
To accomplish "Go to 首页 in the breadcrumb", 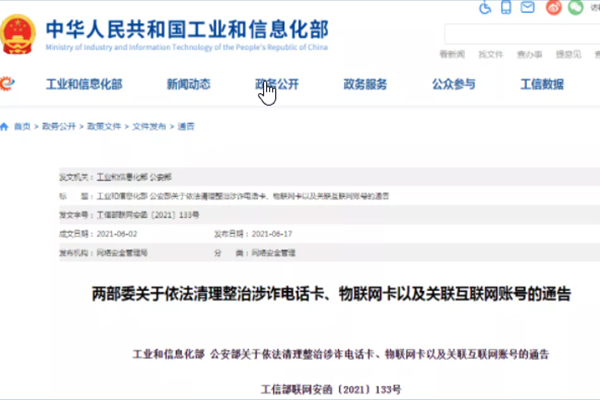I will tap(22, 127).
